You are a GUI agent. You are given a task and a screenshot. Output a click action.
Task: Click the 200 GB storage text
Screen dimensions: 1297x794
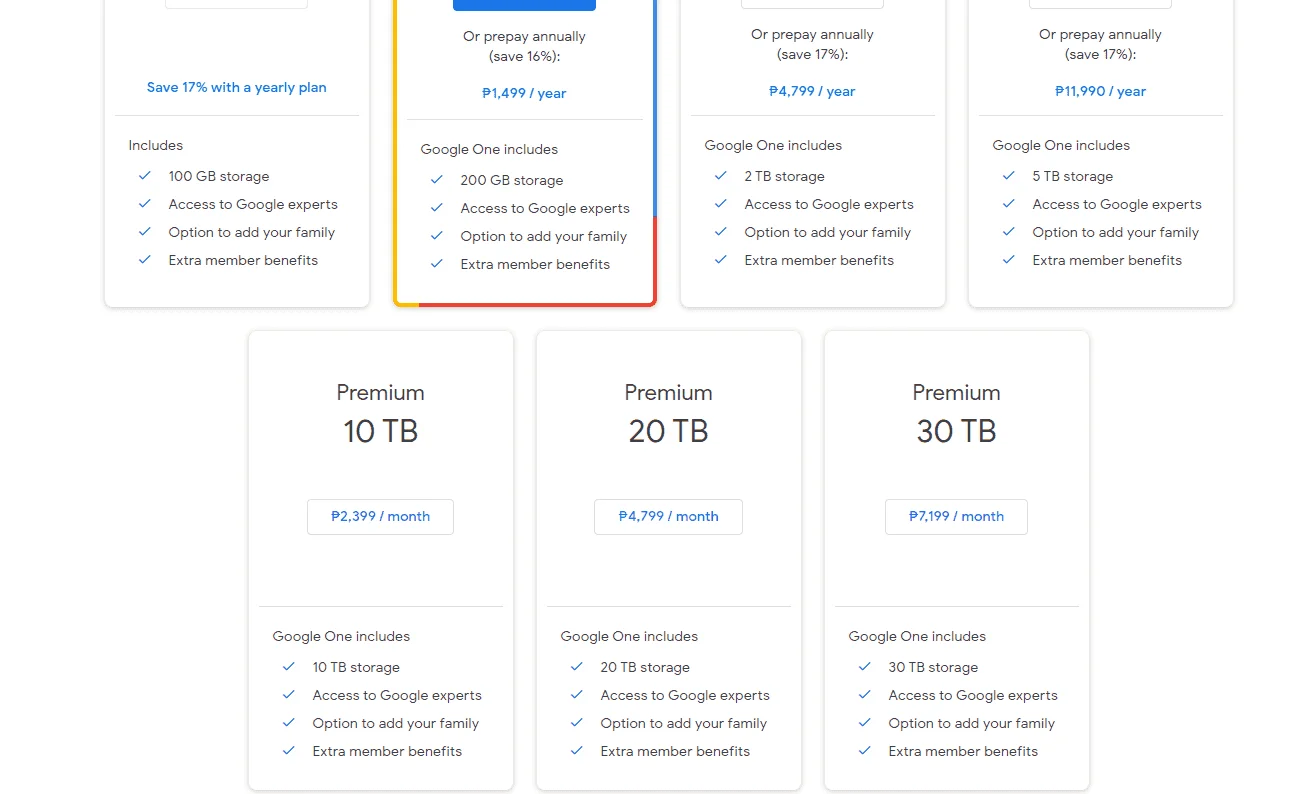point(512,180)
